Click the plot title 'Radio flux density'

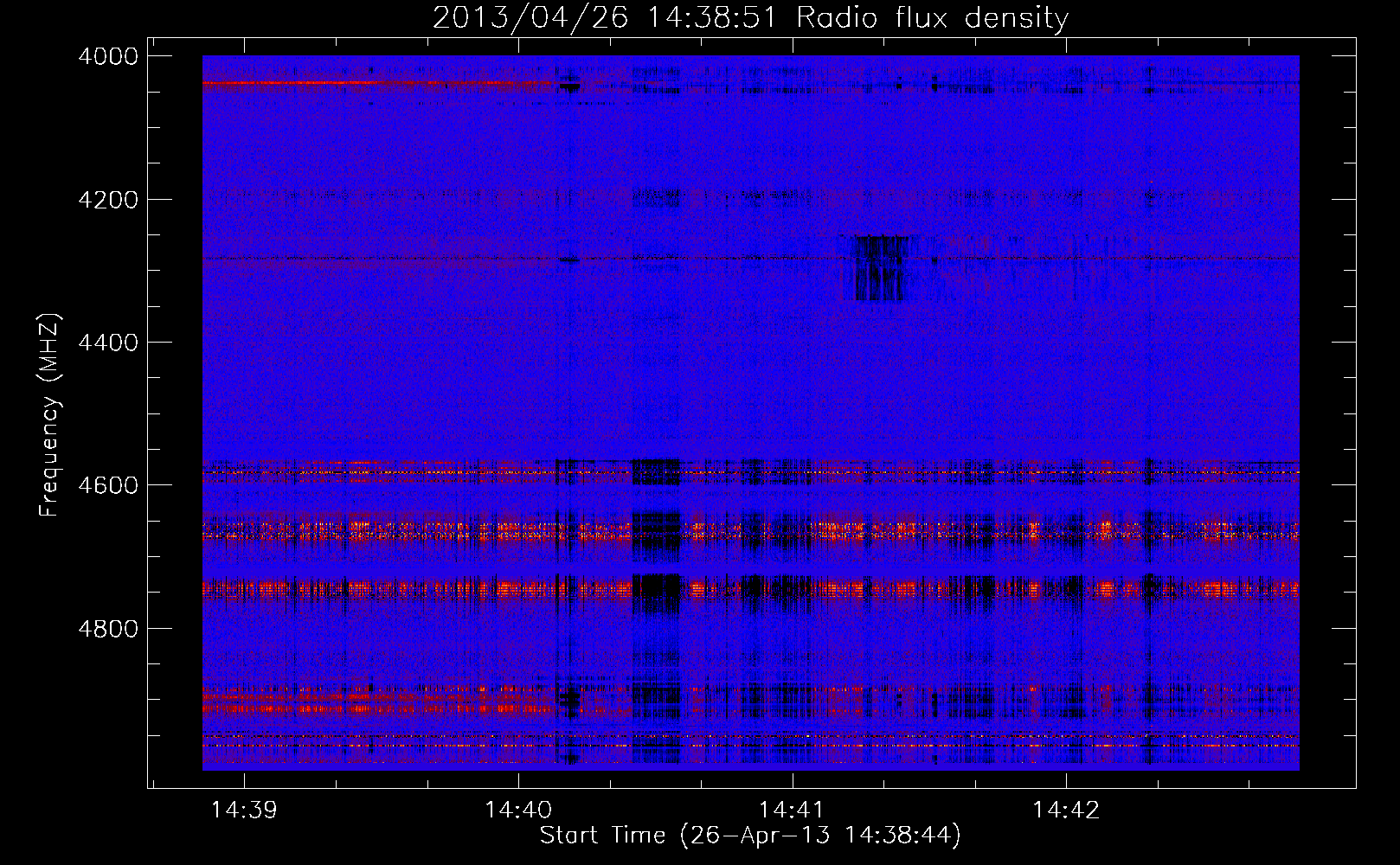click(932, 17)
